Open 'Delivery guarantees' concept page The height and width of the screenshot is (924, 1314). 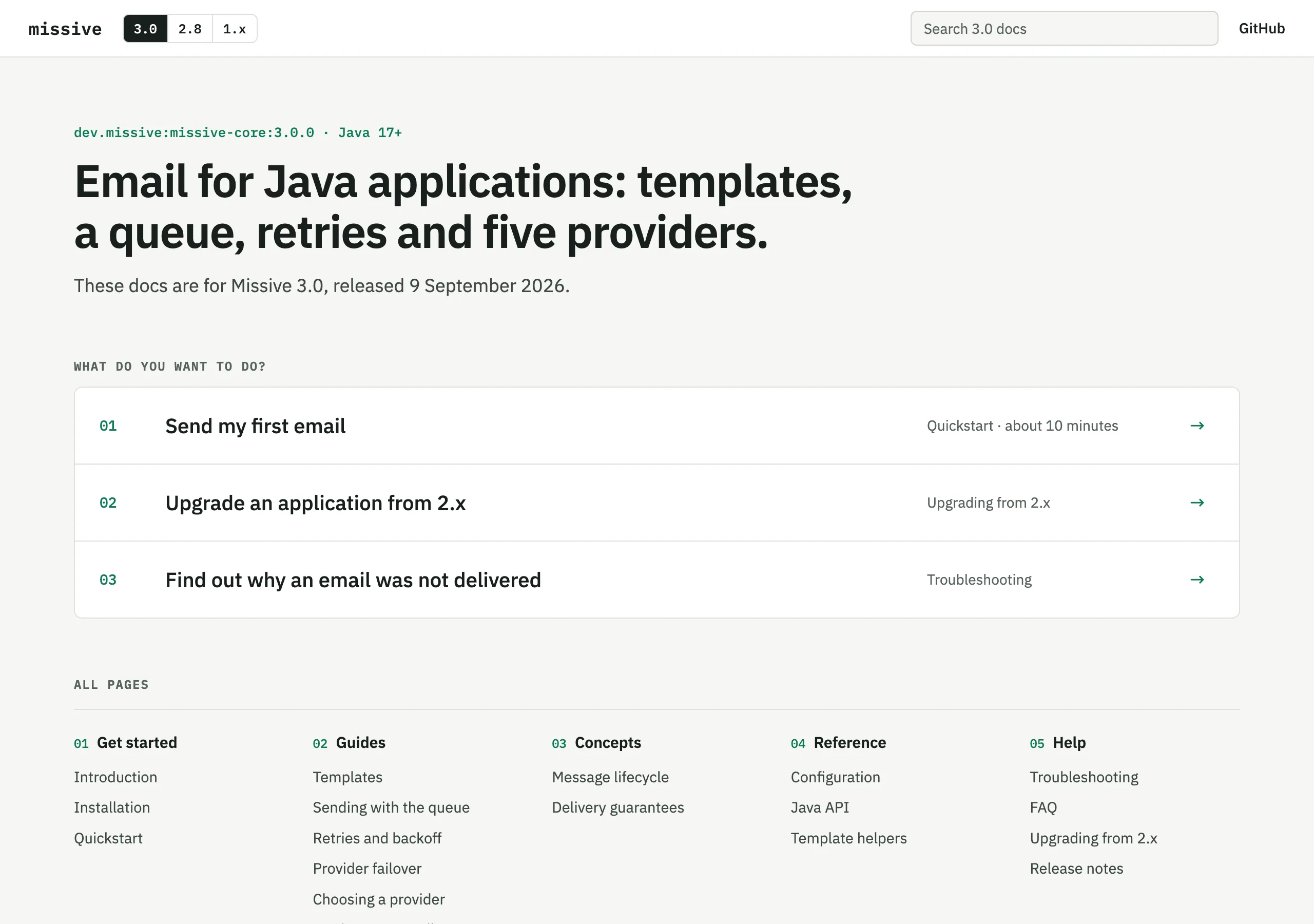[617, 807]
